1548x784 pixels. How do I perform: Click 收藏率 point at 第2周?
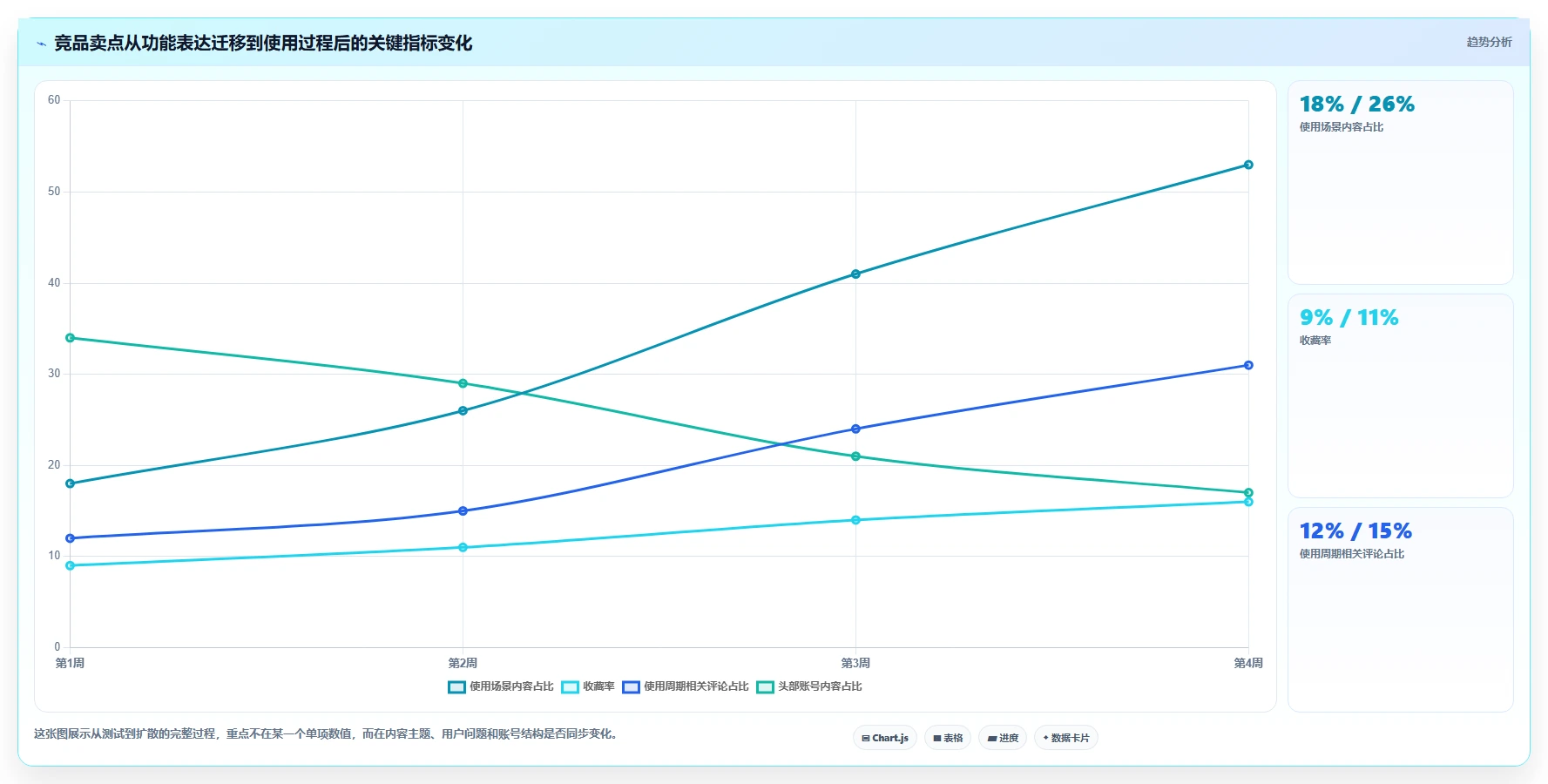pyautogui.click(x=463, y=547)
